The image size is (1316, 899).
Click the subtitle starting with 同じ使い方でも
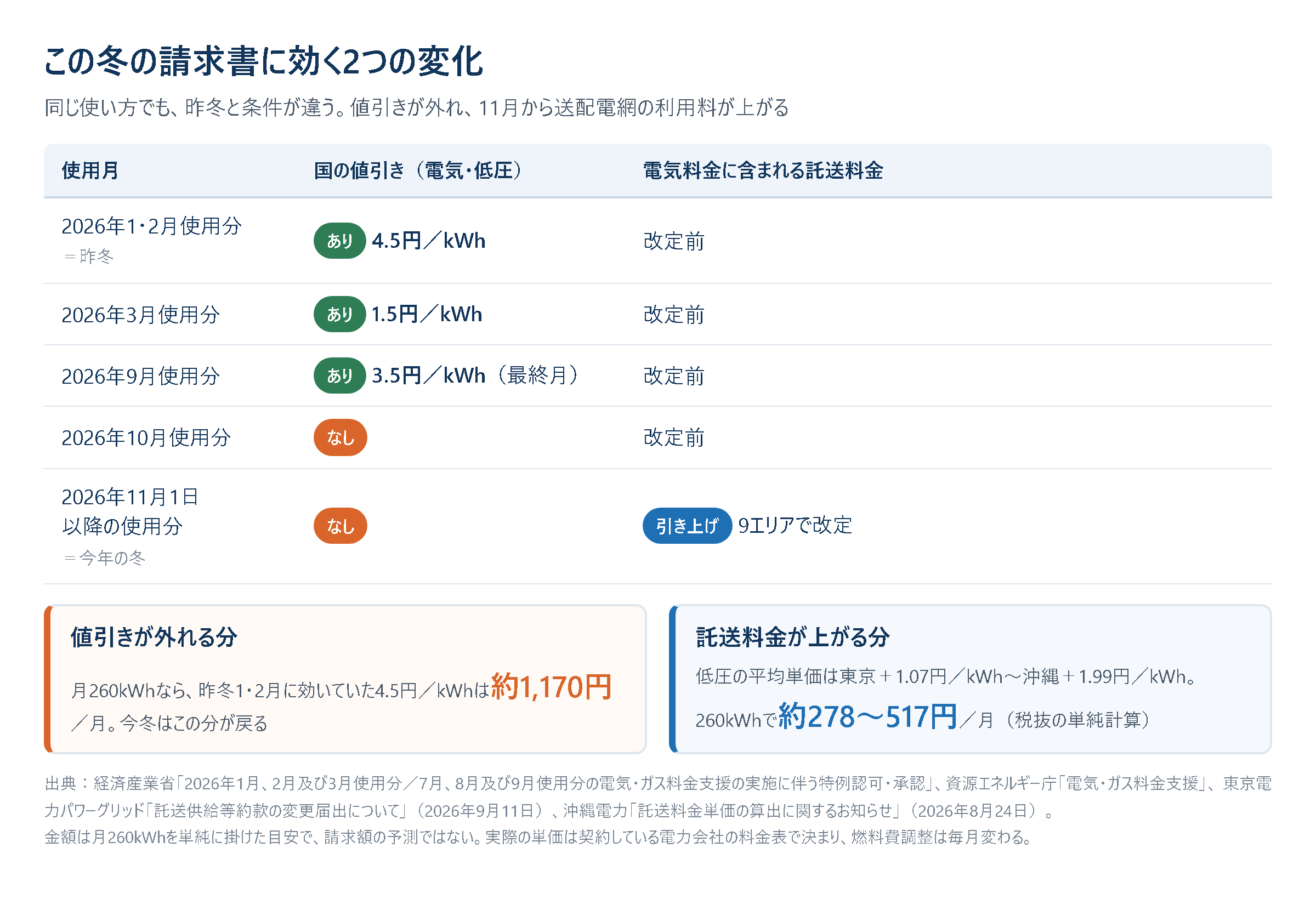[x=416, y=107]
